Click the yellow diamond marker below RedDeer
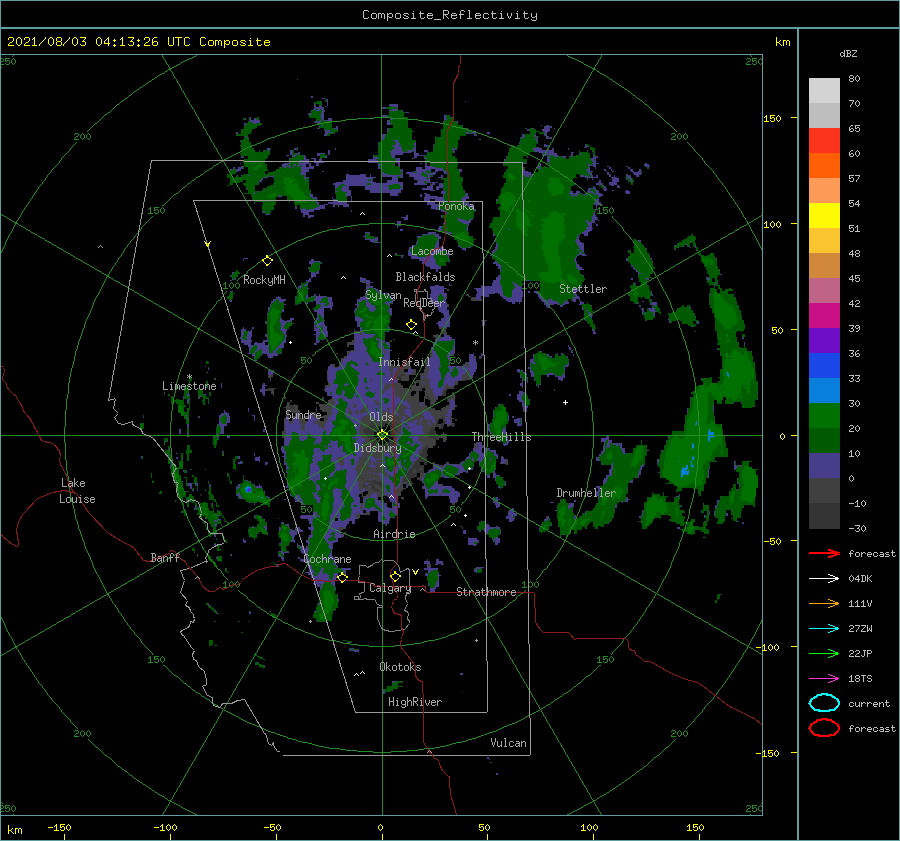Image resolution: width=900 pixels, height=841 pixels. (x=411, y=325)
